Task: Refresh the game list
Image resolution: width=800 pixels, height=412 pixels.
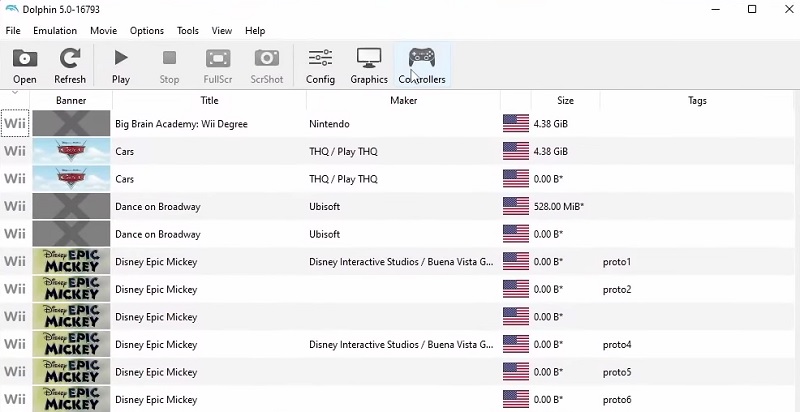Action: [x=70, y=66]
